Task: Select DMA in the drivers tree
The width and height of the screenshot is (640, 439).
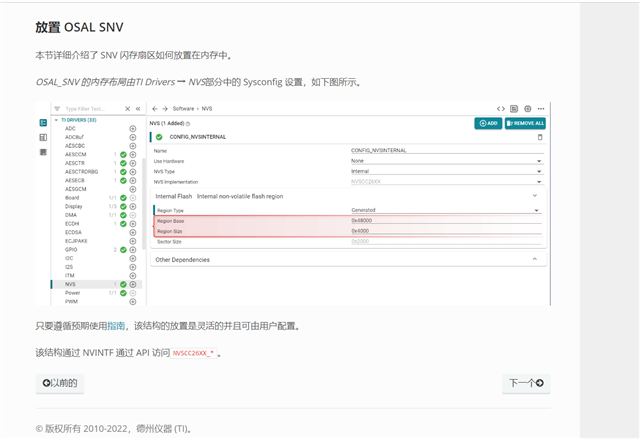Action: click(x=71, y=215)
